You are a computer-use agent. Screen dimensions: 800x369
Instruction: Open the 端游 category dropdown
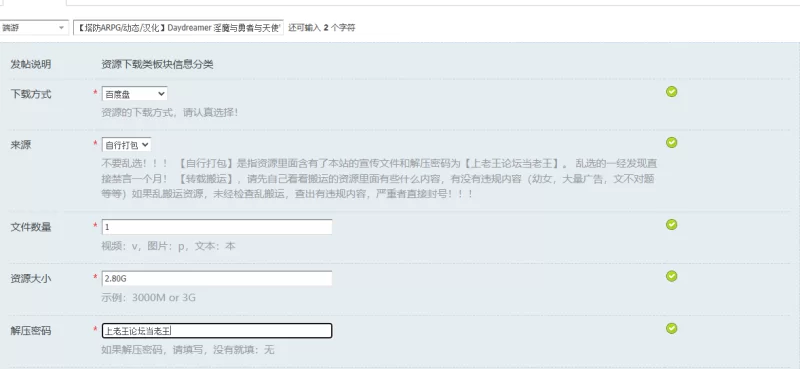34,28
